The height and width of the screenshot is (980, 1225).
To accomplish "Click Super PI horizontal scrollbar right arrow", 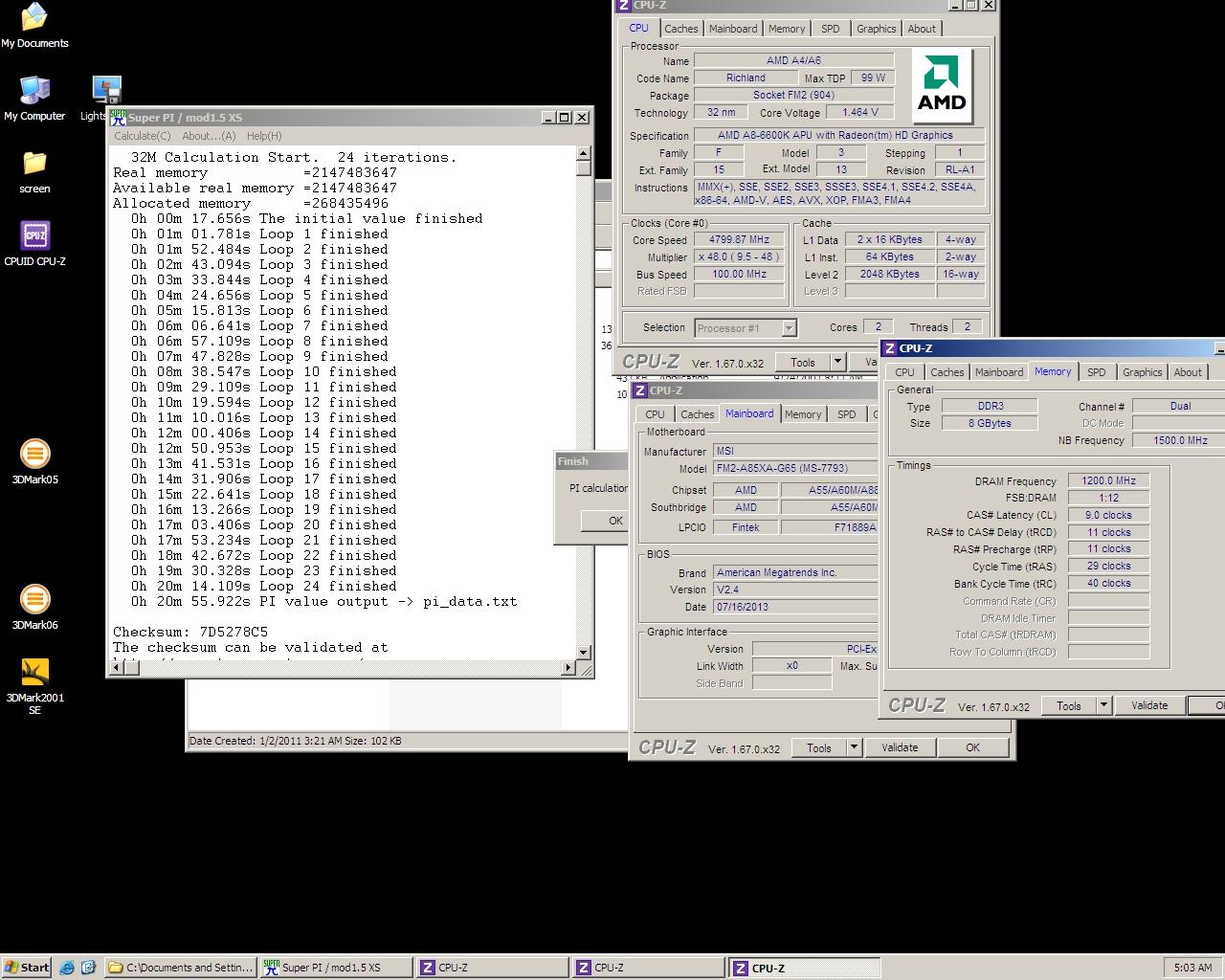I will [x=569, y=667].
